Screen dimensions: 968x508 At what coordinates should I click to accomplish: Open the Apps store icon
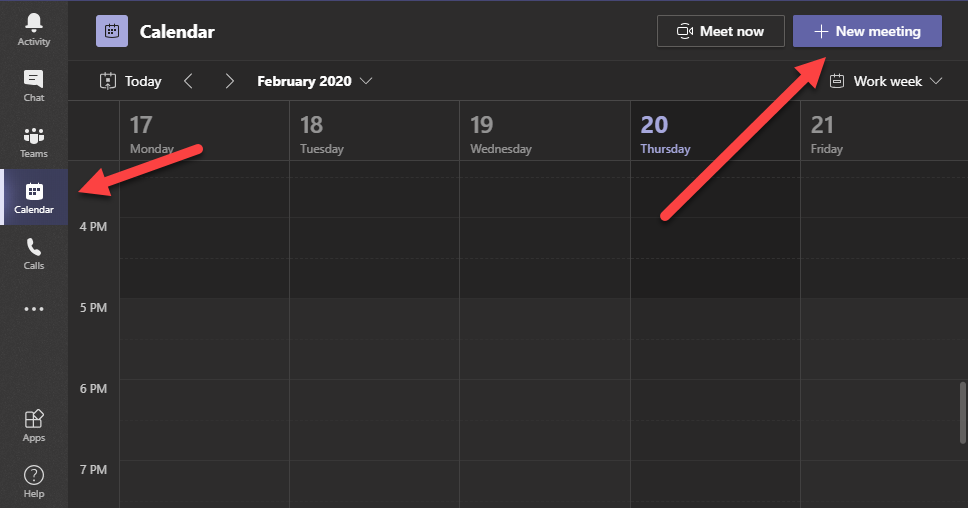[33, 426]
